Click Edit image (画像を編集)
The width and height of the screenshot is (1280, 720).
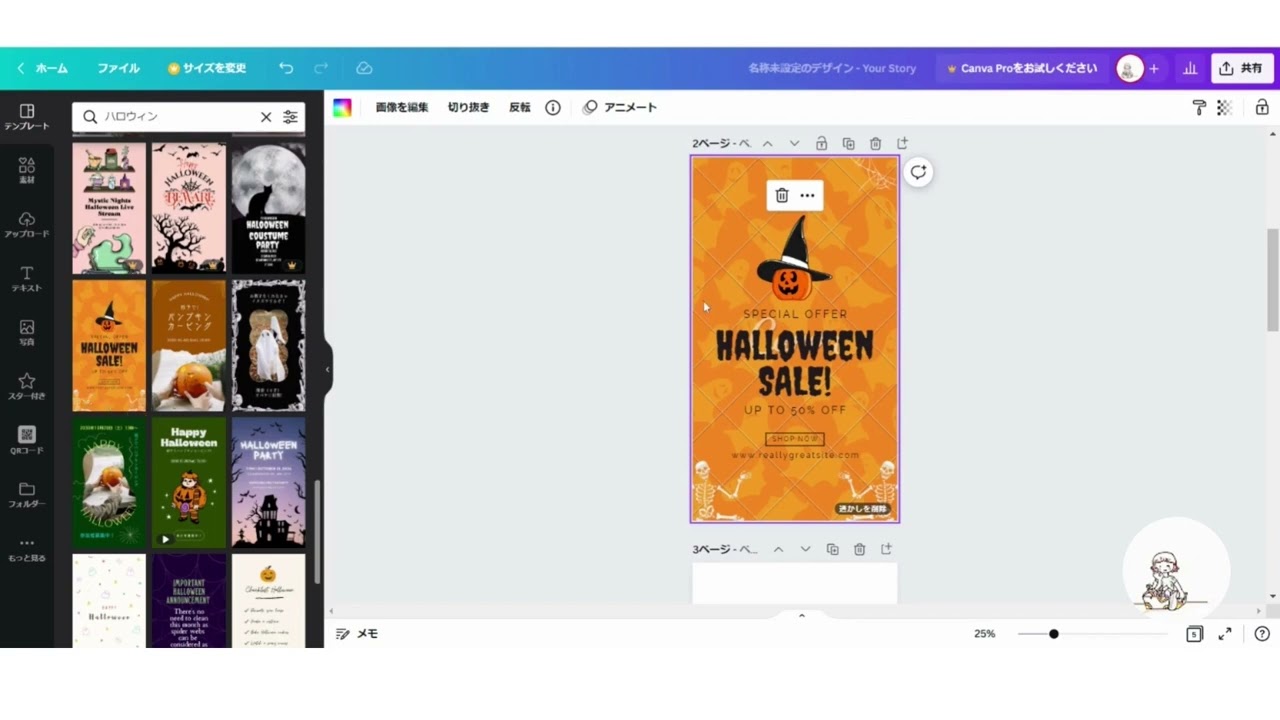tap(402, 107)
